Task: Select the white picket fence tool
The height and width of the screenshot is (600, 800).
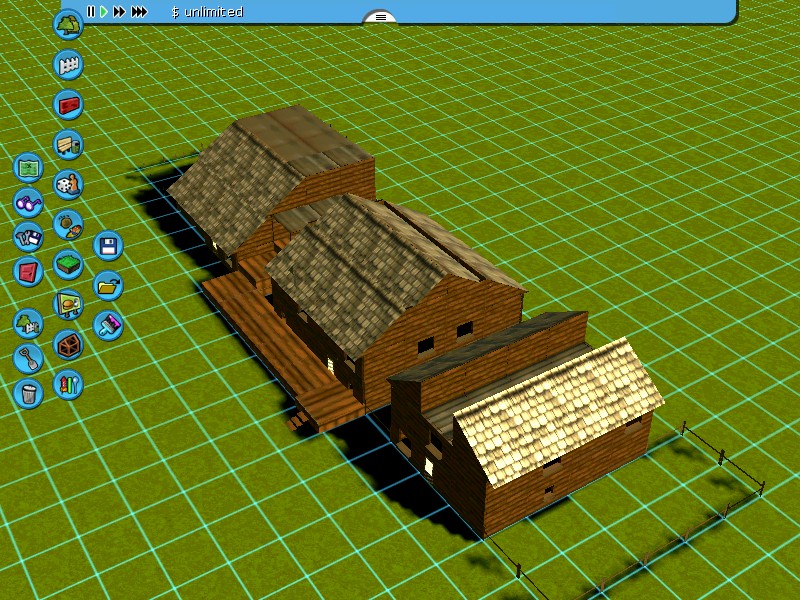Action: coord(68,65)
